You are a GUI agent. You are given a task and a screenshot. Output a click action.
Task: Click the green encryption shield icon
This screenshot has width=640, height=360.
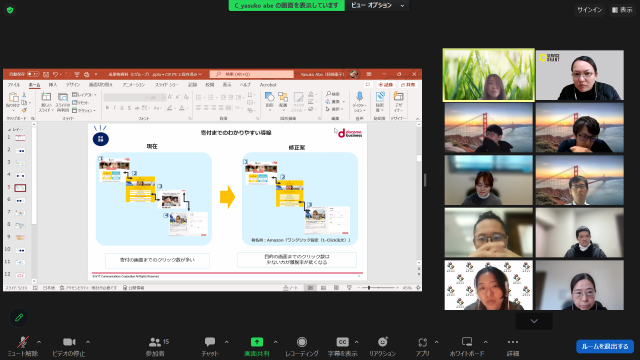[10, 10]
